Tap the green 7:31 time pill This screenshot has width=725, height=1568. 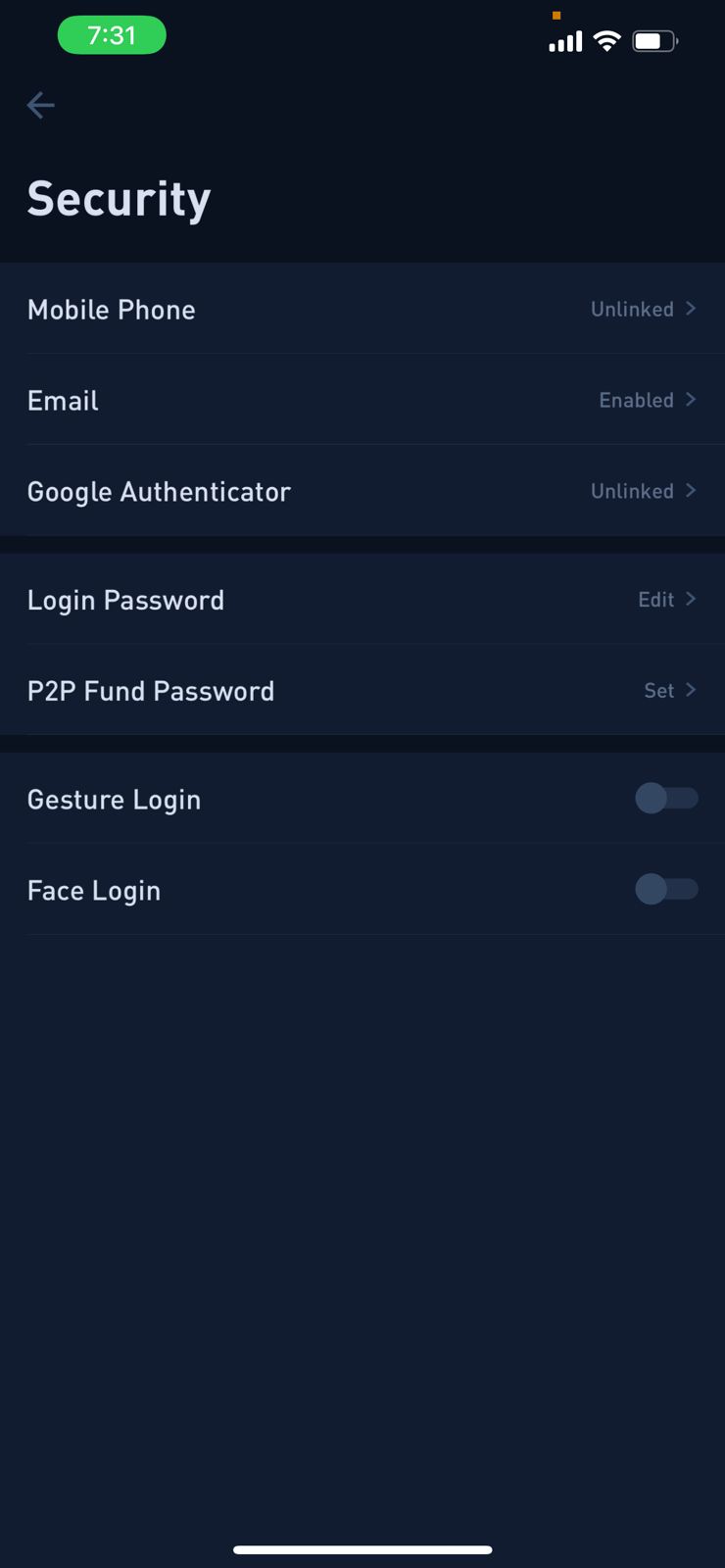pos(112,35)
